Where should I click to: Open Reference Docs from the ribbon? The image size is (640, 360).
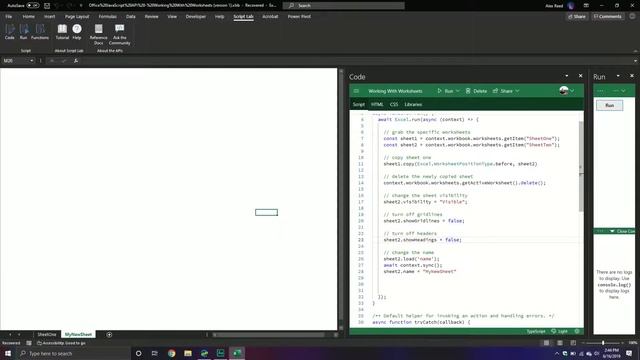click(98, 34)
